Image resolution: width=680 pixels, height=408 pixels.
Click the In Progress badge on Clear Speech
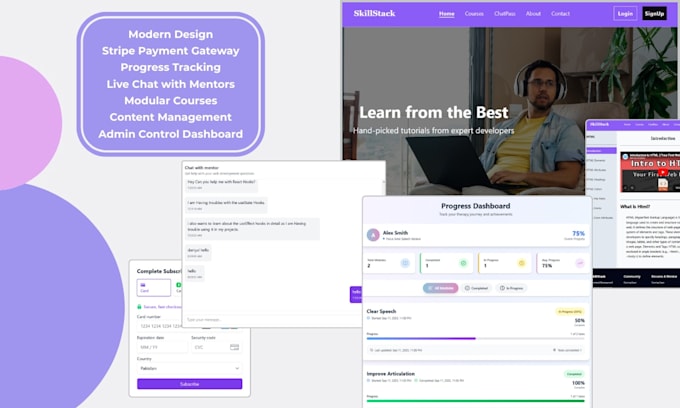click(x=570, y=311)
